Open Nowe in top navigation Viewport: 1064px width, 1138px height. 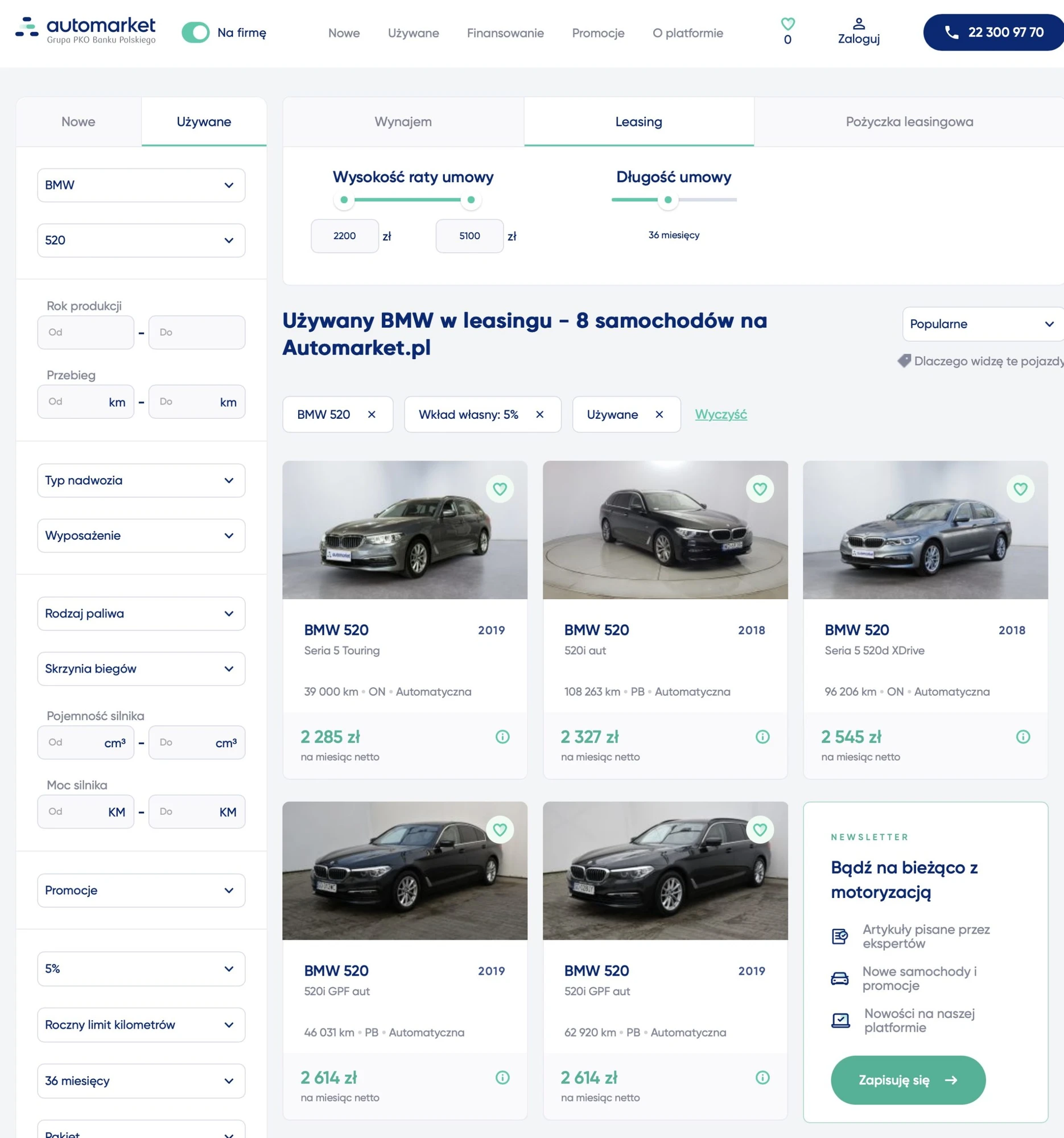pyautogui.click(x=344, y=33)
